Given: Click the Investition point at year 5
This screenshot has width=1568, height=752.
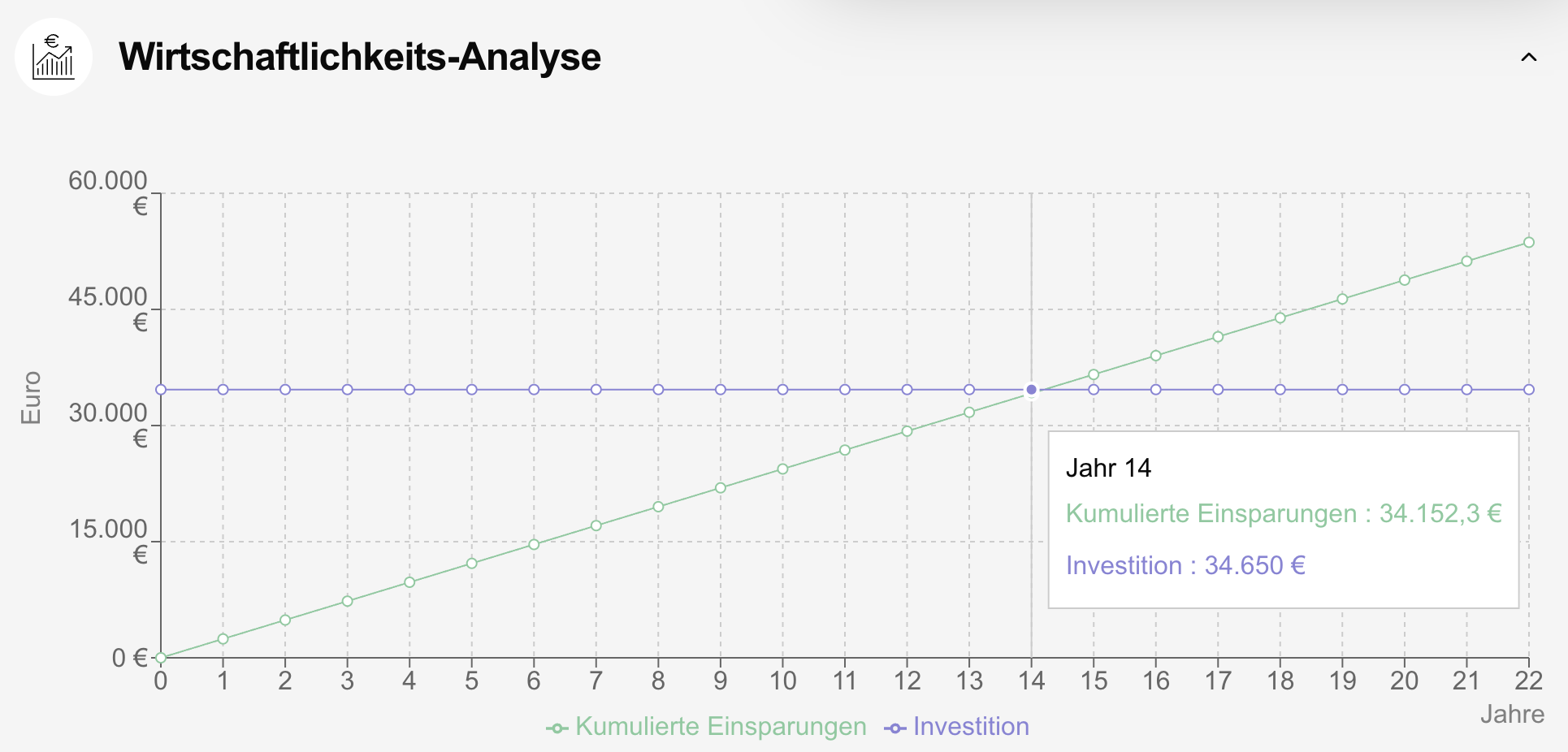Looking at the screenshot, I should [472, 390].
